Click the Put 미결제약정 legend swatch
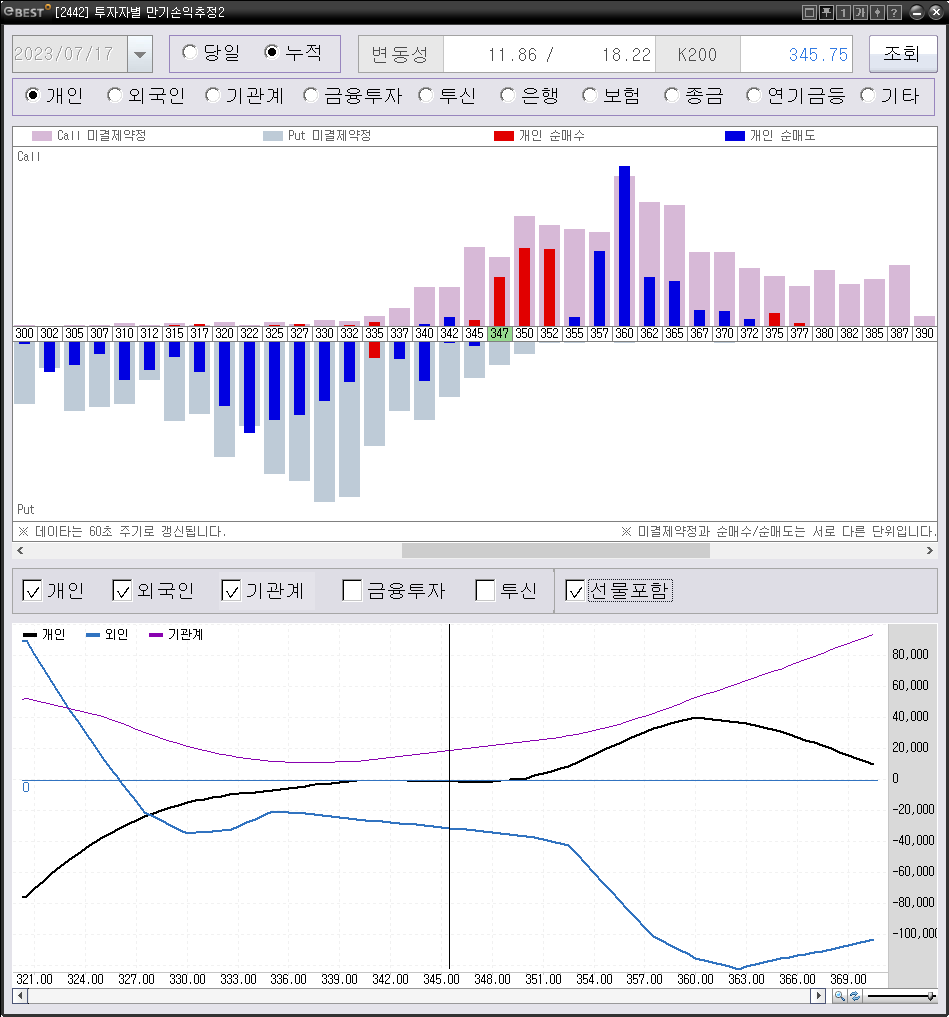Screen dimensions: 949x1017 point(272,136)
